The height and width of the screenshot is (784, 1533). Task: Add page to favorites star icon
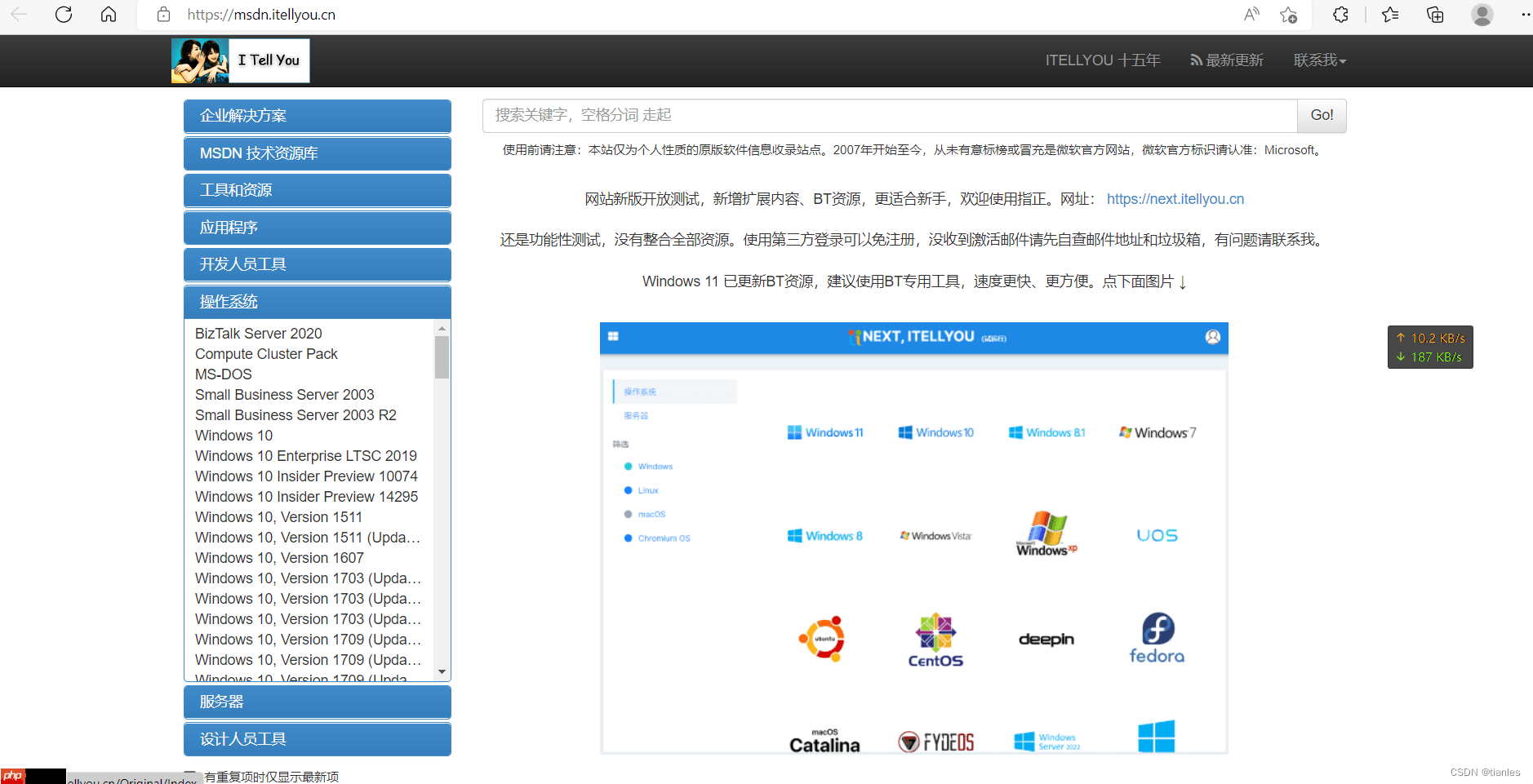click(1289, 15)
